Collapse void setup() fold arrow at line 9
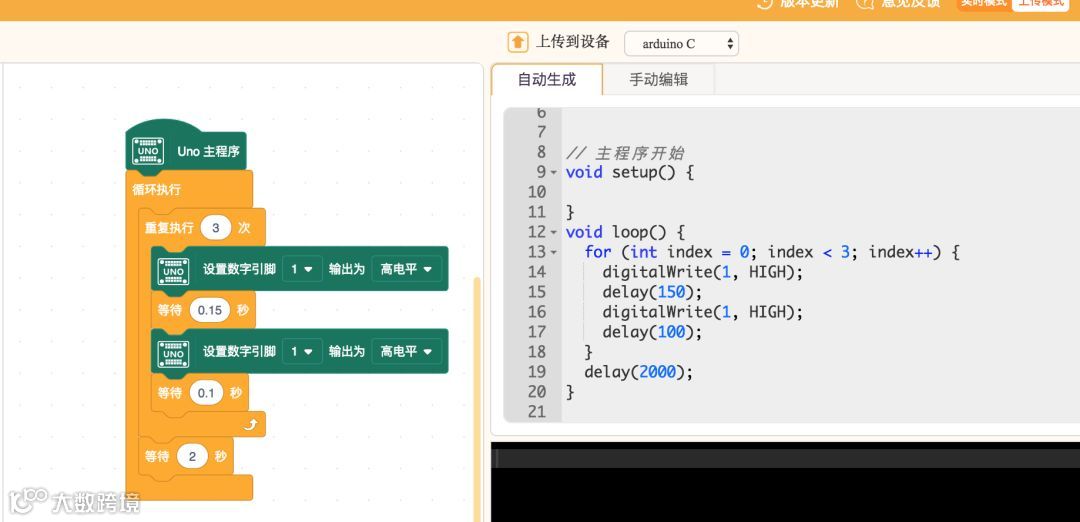Image resolution: width=1080 pixels, height=522 pixels. tap(553, 172)
